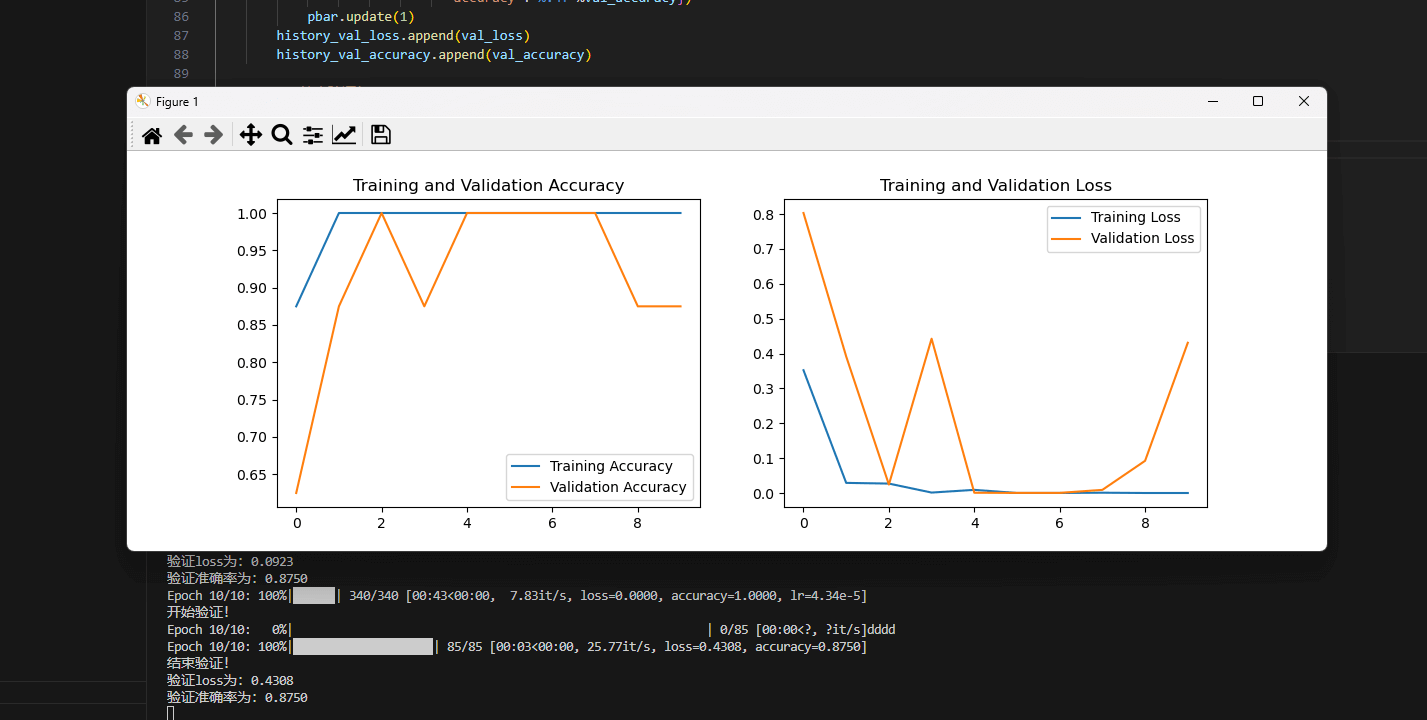Select the Zoom to rectangle tool

(x=282, y=135)
